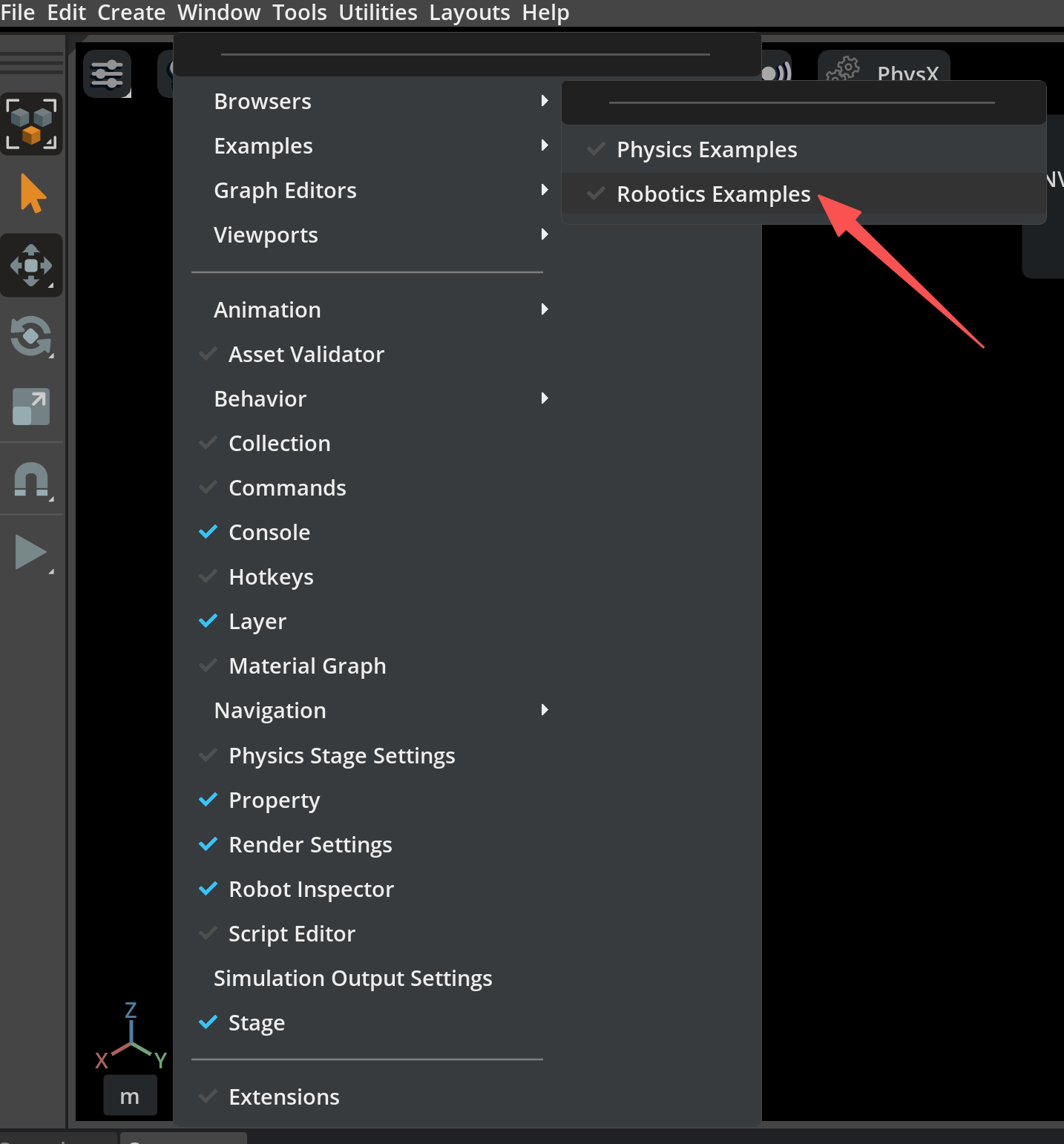Expand the Animation submenu
1064x1144 pixels.
pos(367,310)
